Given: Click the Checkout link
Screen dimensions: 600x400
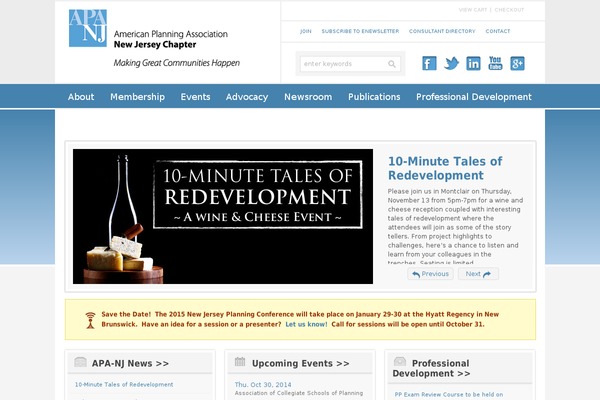Looking at the screenshot, I should (509, 10).
